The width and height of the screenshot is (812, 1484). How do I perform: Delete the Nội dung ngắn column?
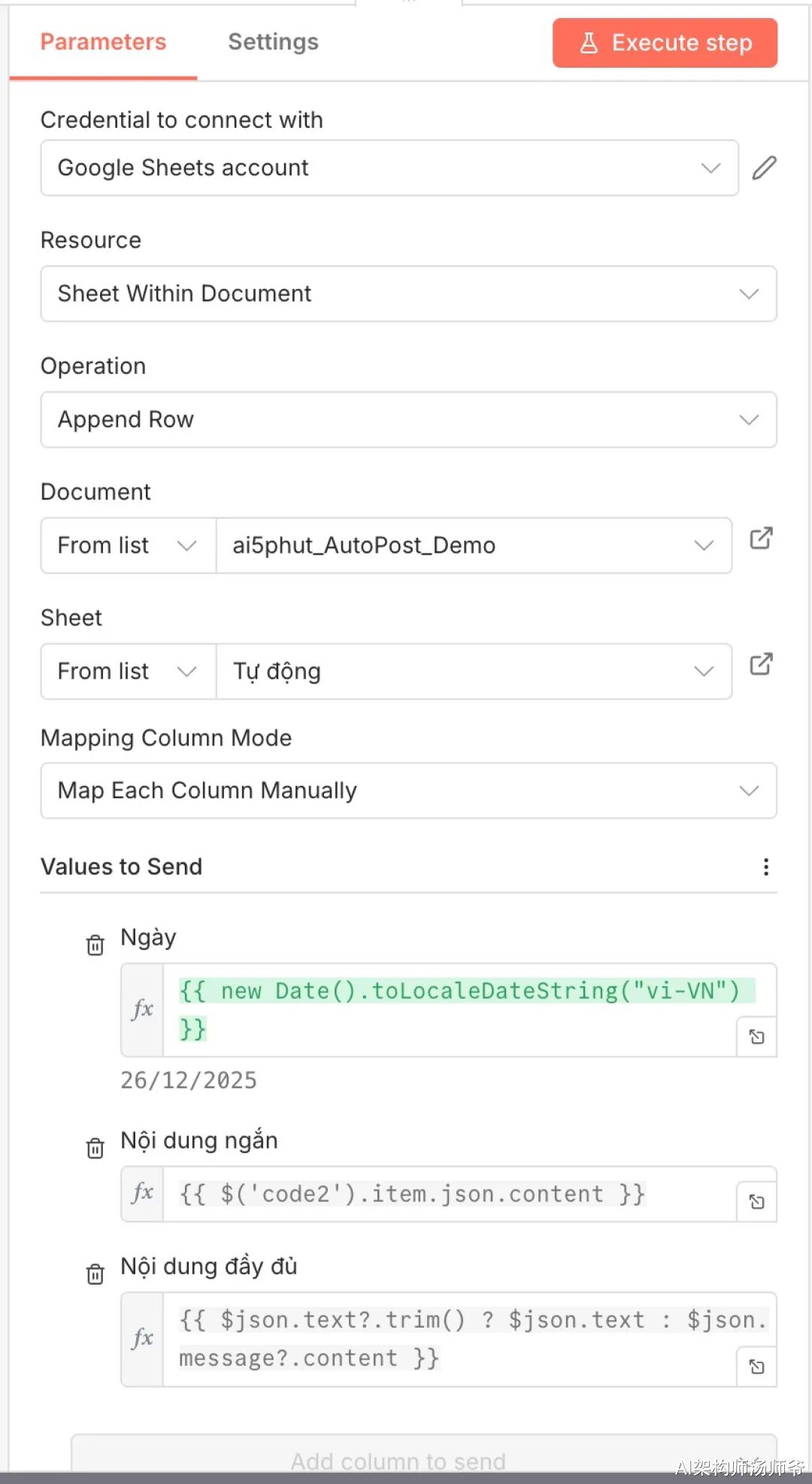tap(95, 1149)
